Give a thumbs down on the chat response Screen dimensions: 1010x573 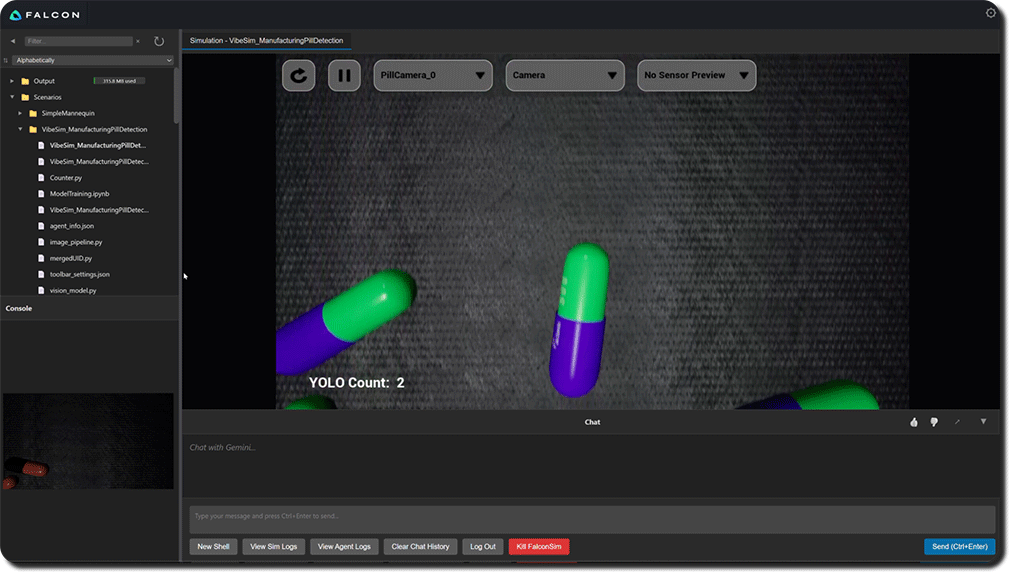point(934,422)
